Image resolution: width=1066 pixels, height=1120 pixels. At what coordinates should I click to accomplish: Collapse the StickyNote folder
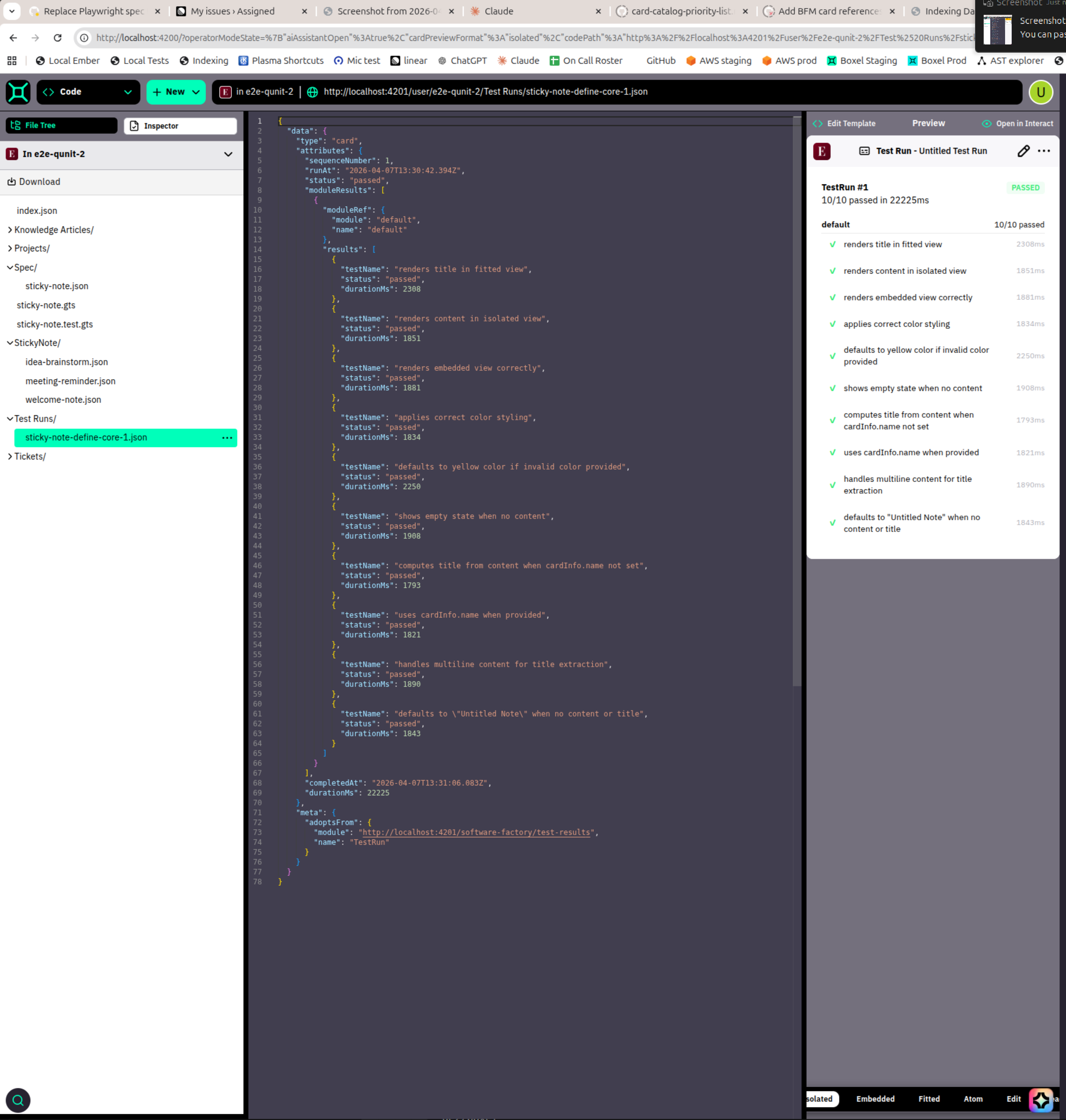pyautogui.click(x=10, y=342)
